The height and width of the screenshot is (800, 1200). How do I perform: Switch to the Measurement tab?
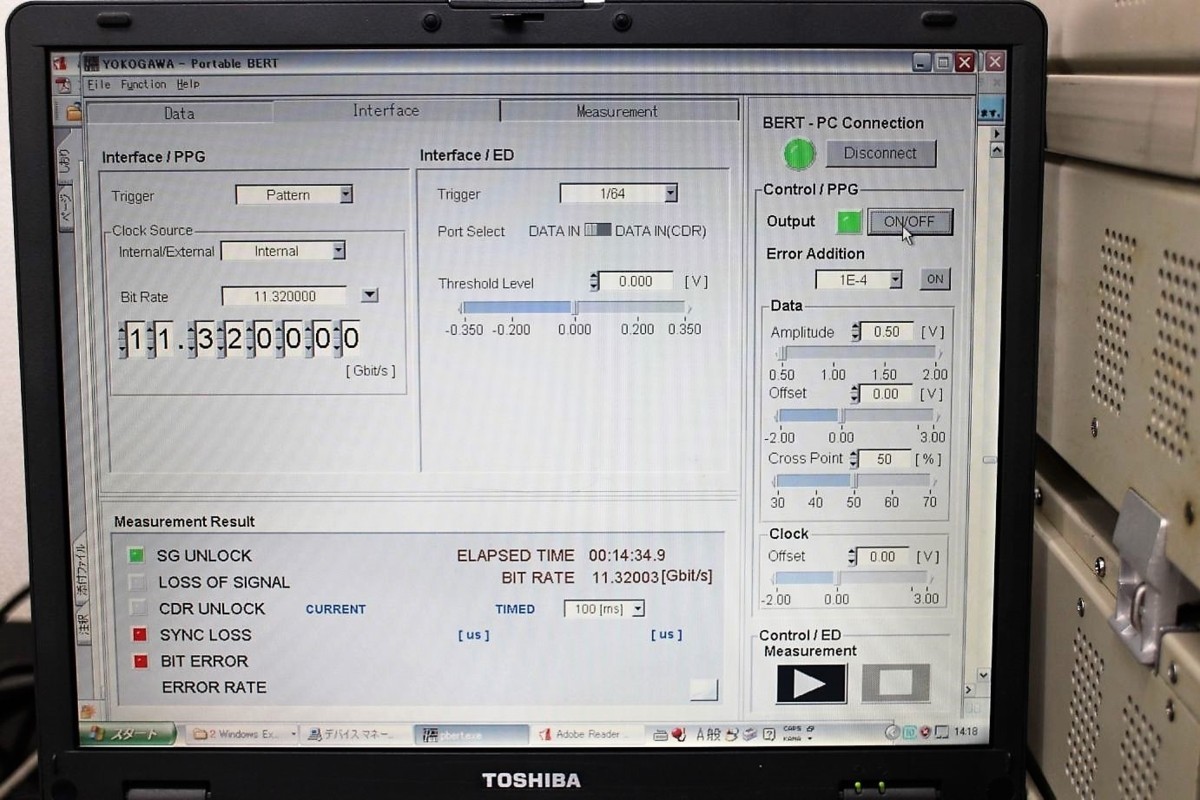[617, 111]
